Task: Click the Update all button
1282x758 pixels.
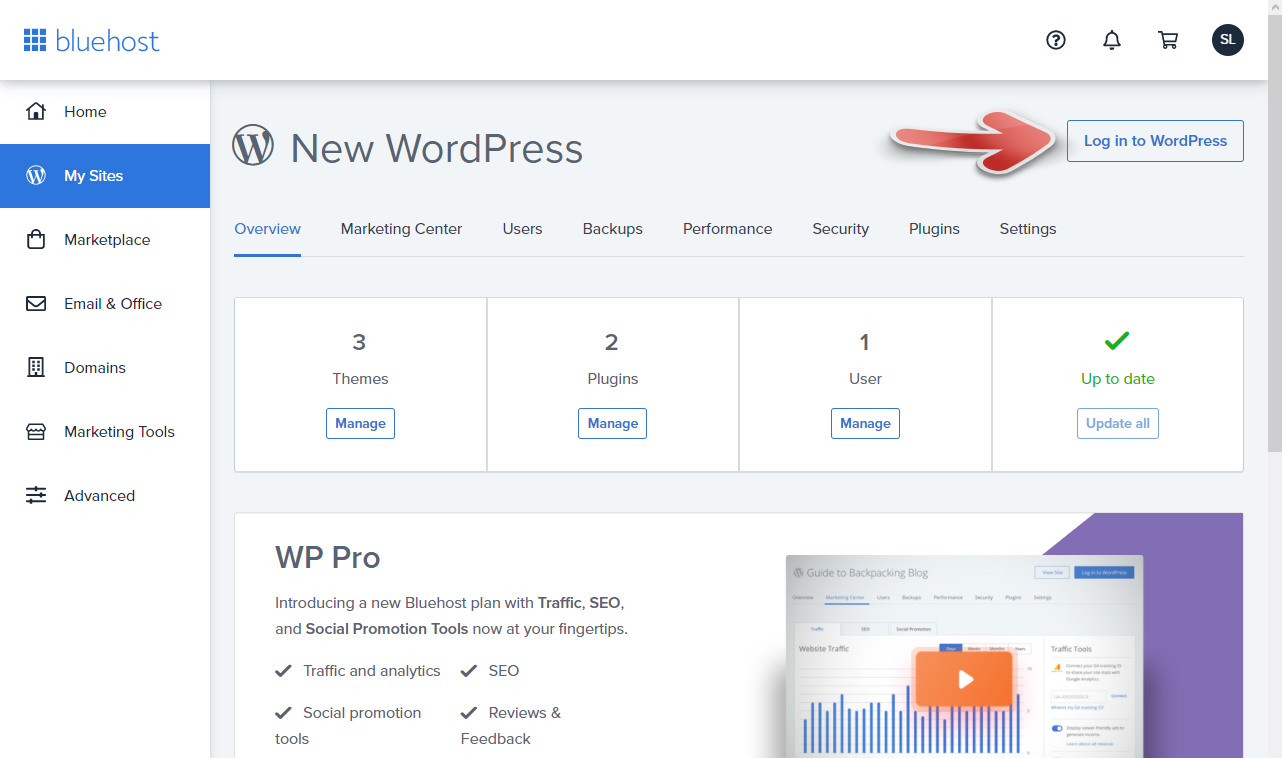Action: pyautogui.click(x=1117, y=423)
